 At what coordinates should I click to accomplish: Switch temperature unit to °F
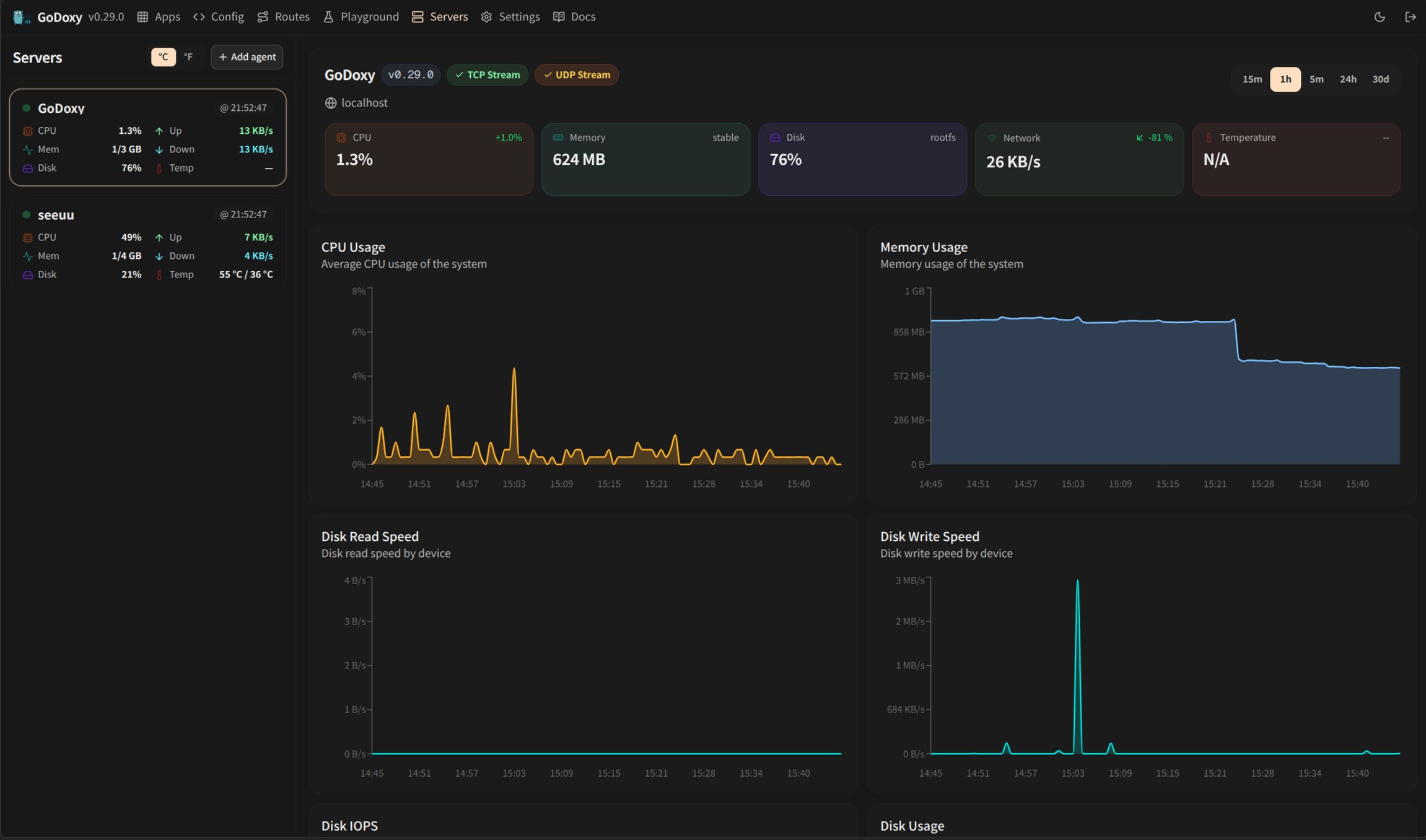(x=188, y=57)
